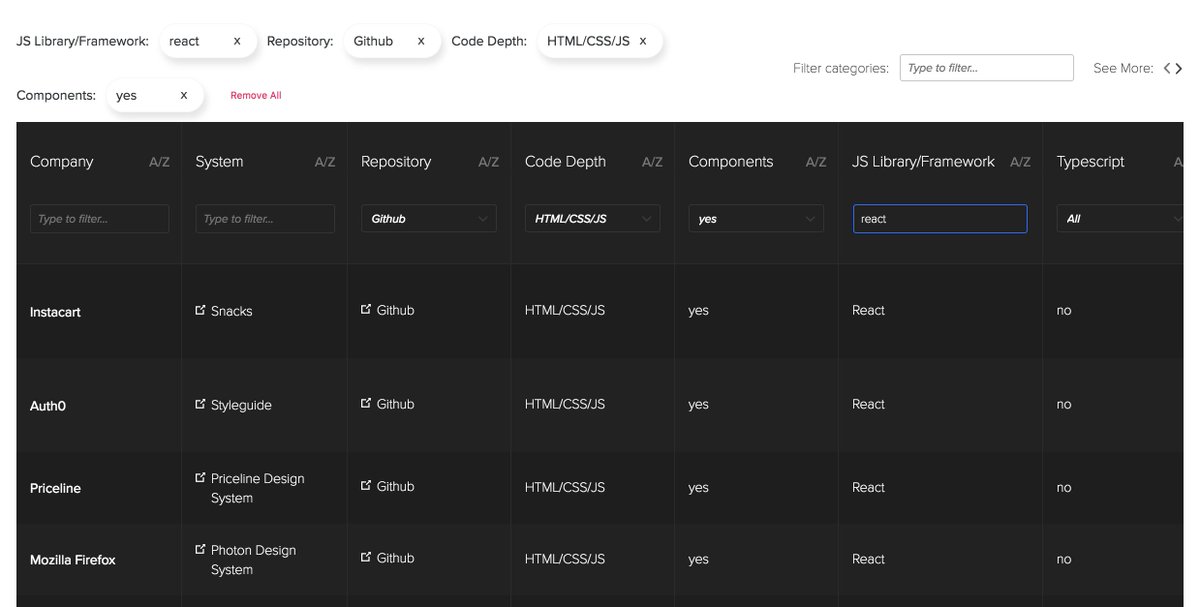Remove the Components yes filter chip

tap(184, 95)
